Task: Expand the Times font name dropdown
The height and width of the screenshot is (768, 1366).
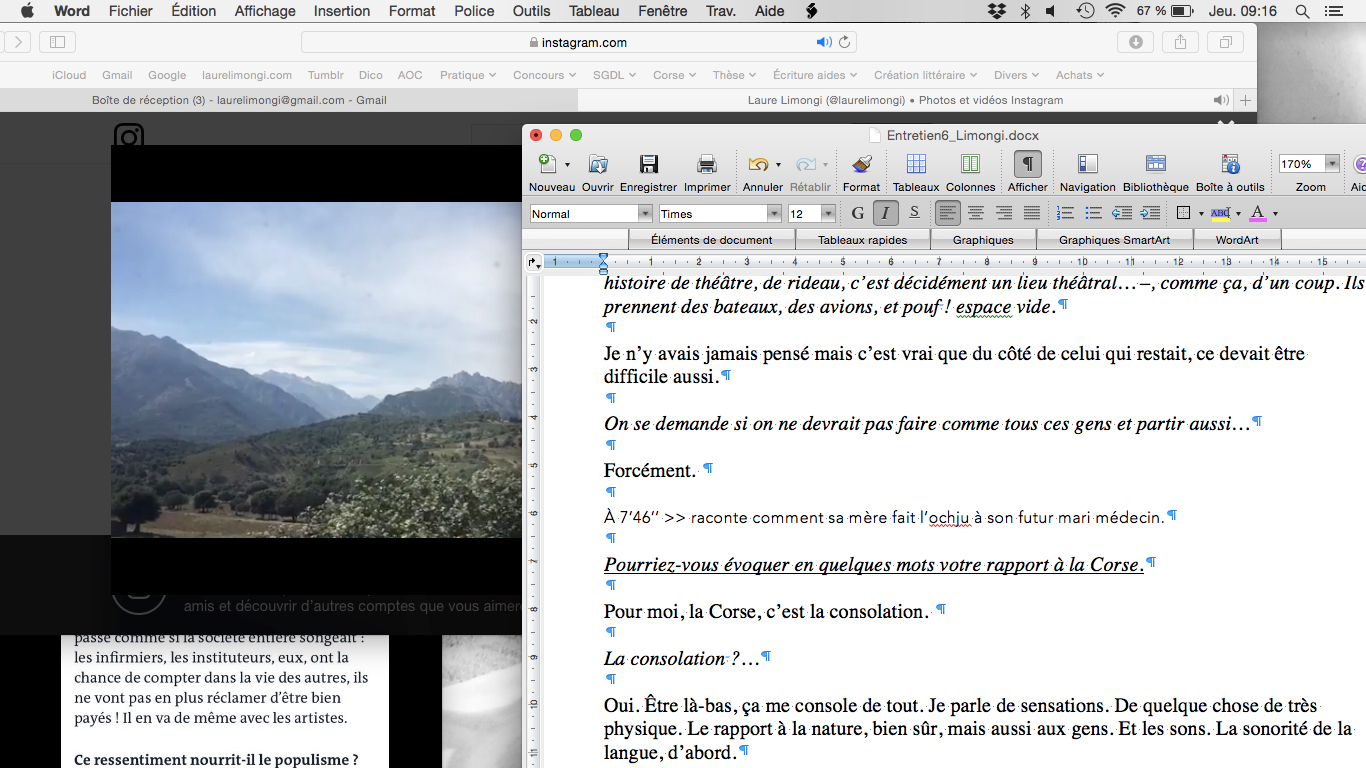Action: (x=774, y=214)
